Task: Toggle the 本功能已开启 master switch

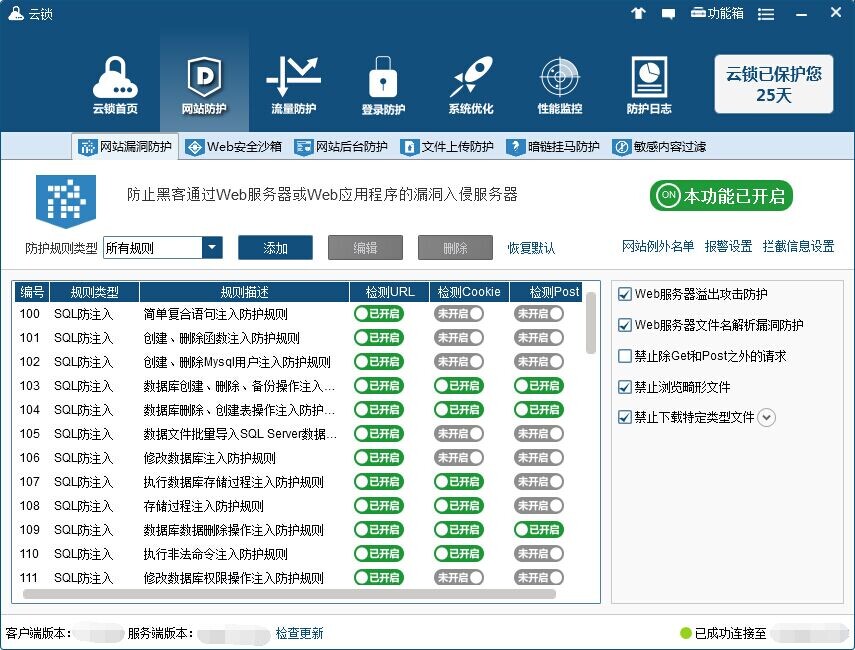Action: (721, 196)
